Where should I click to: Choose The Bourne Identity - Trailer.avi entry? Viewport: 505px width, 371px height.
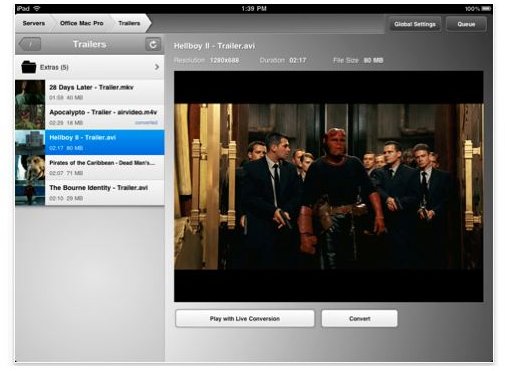click(x=90, y=193)
